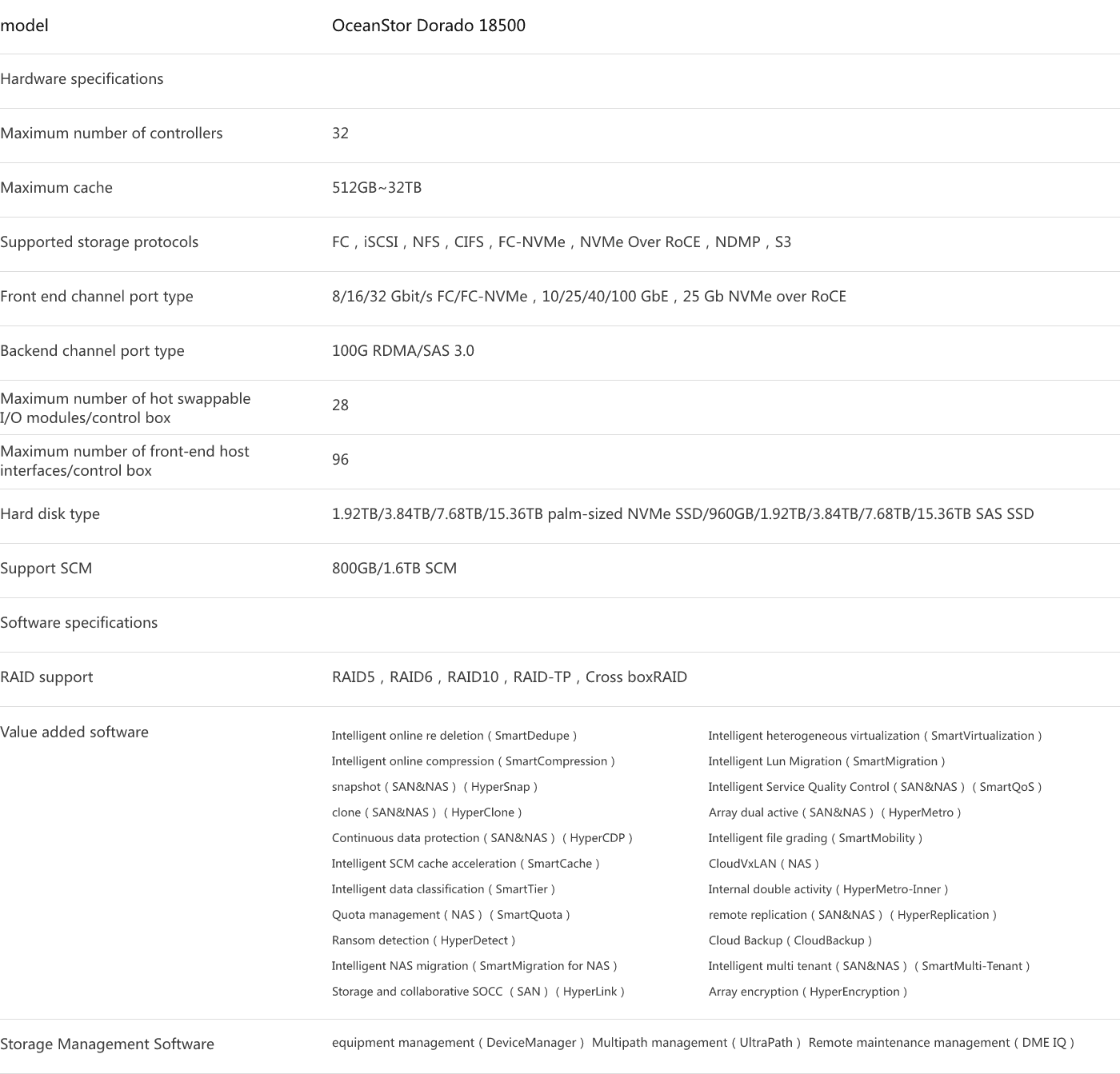
Task: Click the Maximum number of controllers label
Action: 111,134
